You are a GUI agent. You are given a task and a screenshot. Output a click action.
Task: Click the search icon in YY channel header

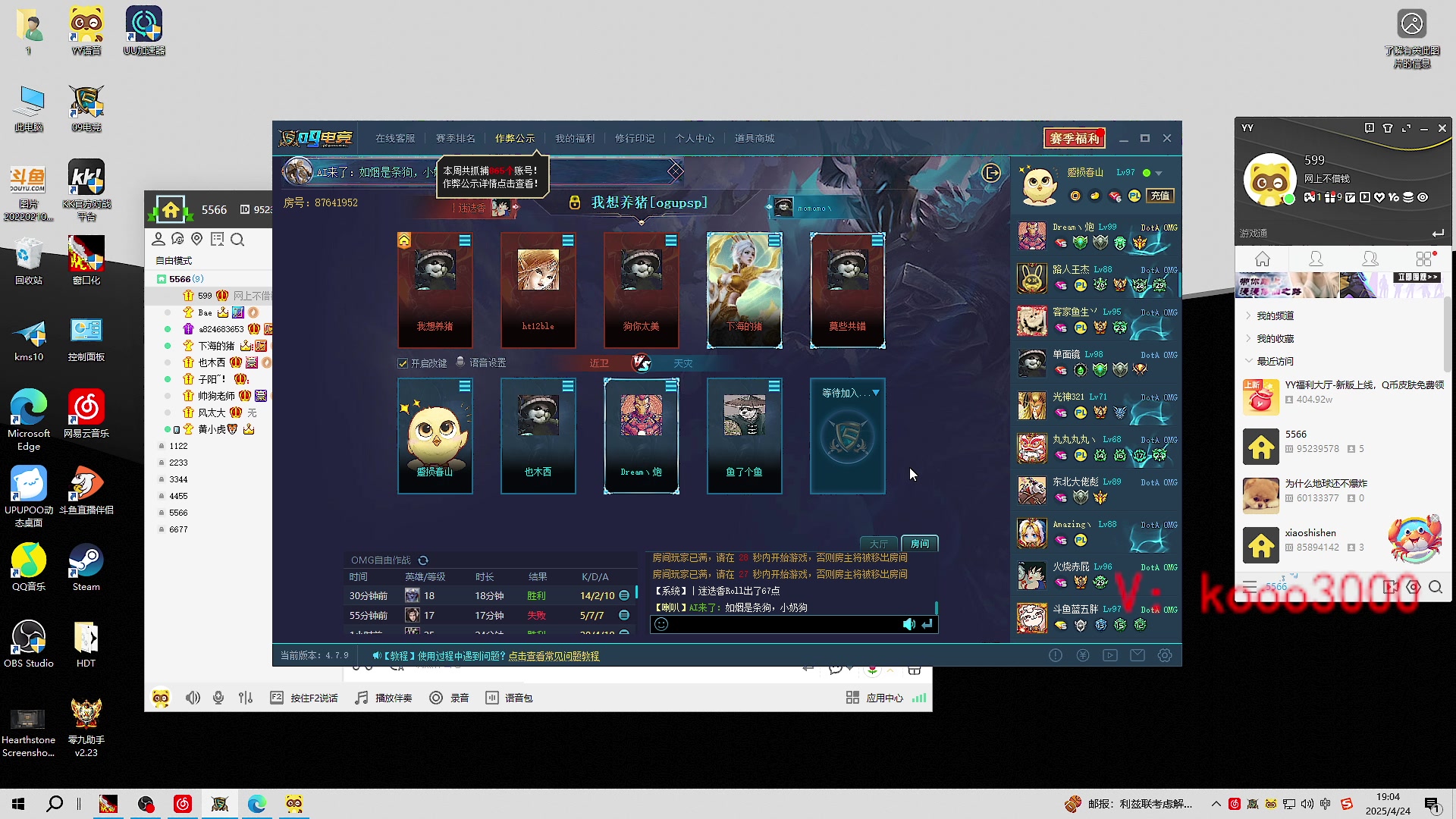click(237, 240)
